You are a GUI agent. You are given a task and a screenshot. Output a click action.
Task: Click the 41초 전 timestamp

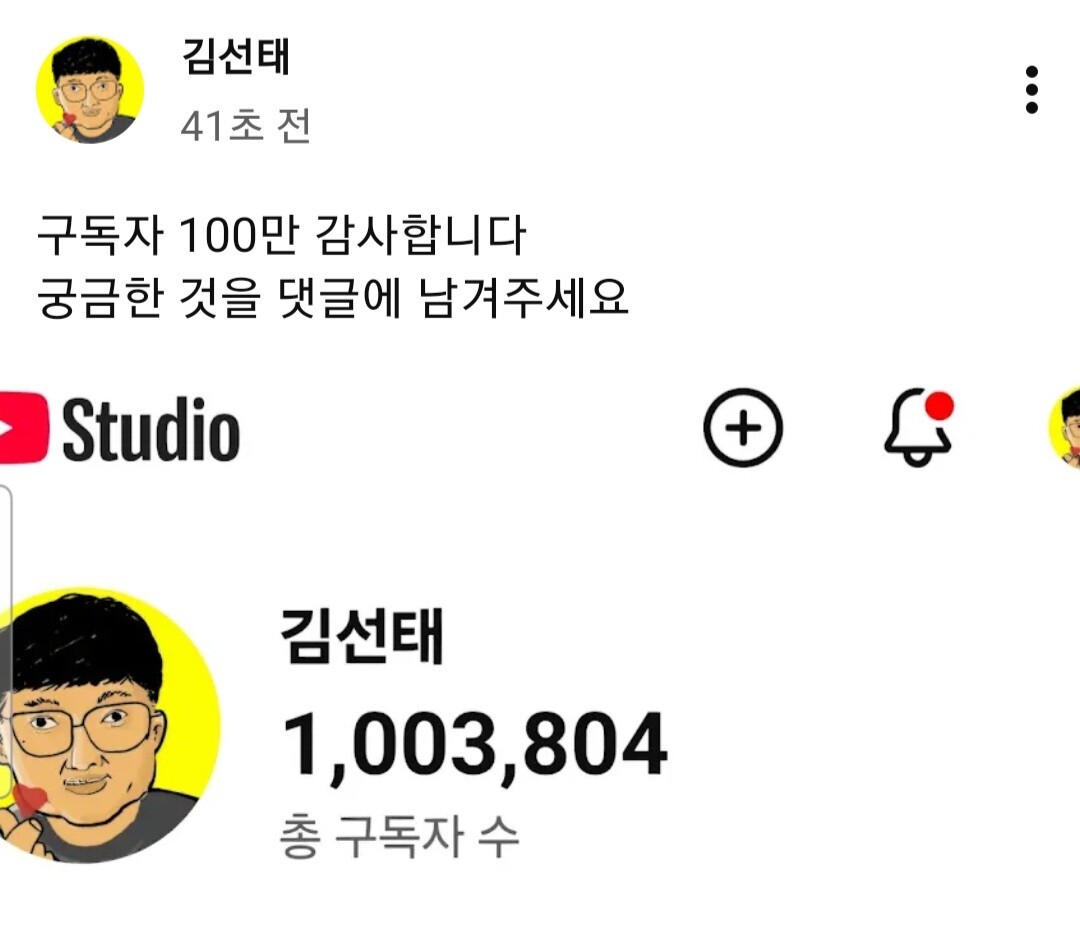(245, 126)
